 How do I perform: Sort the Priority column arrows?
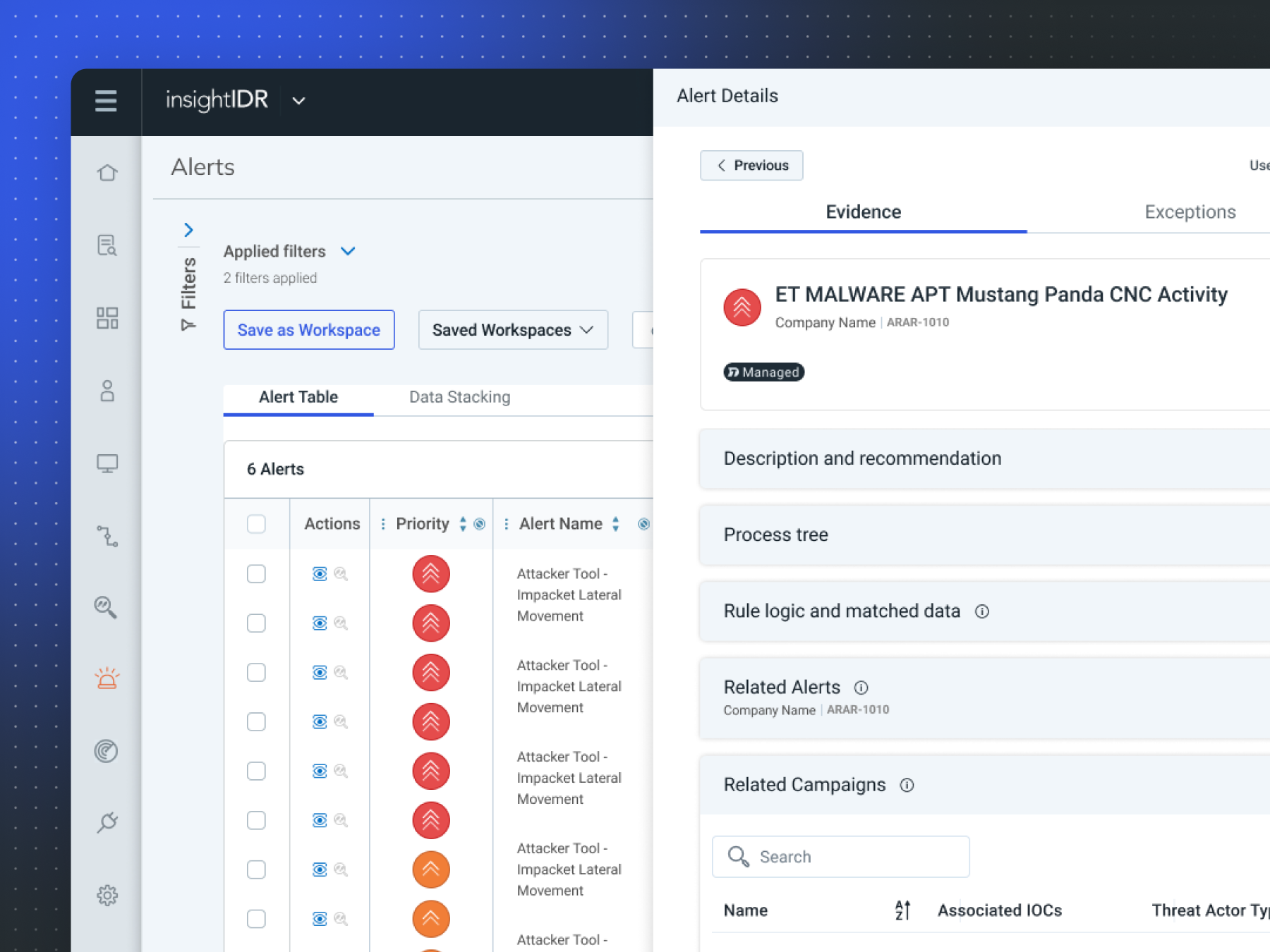click(463, 524)
